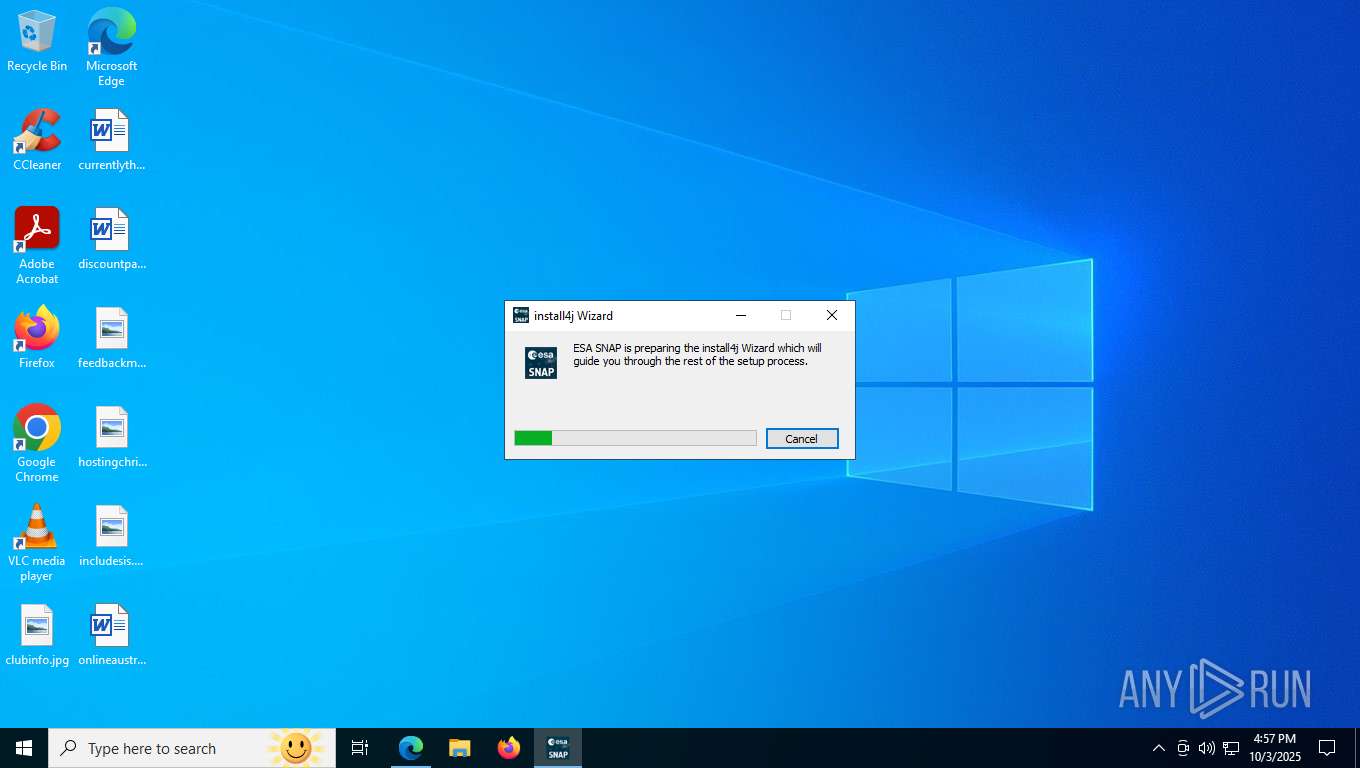Image resolution: width=1360 pixels, height=768 pixels.
Task: Open Firefox from the taskbar
Action: click(x=509, y=748)
